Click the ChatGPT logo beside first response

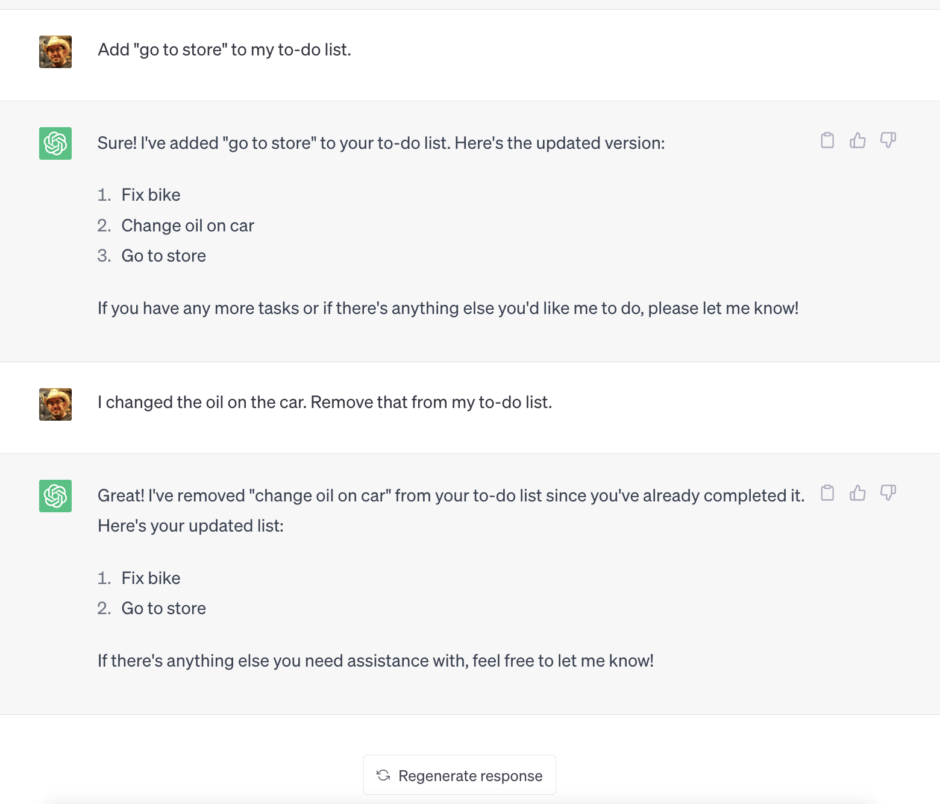(x=55, y=143)
